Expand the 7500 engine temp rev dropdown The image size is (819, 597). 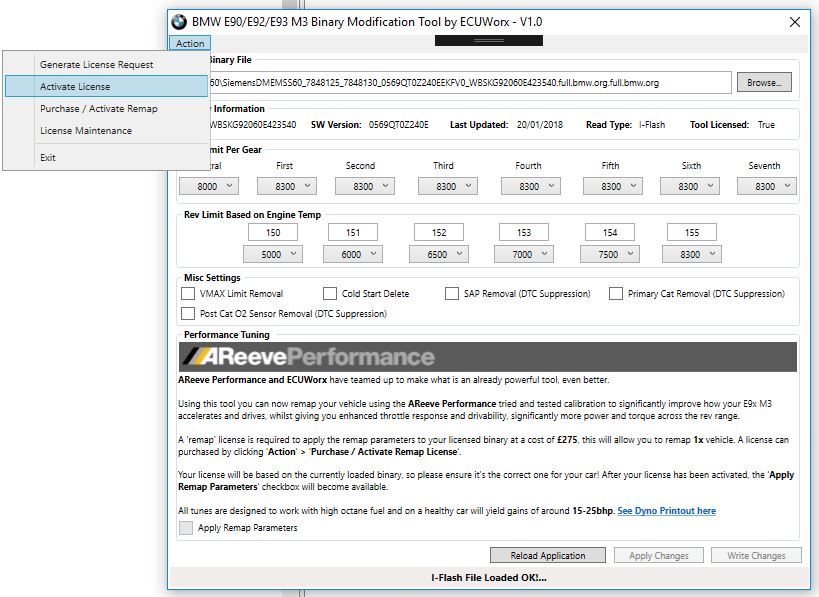(x=610, y=254)
